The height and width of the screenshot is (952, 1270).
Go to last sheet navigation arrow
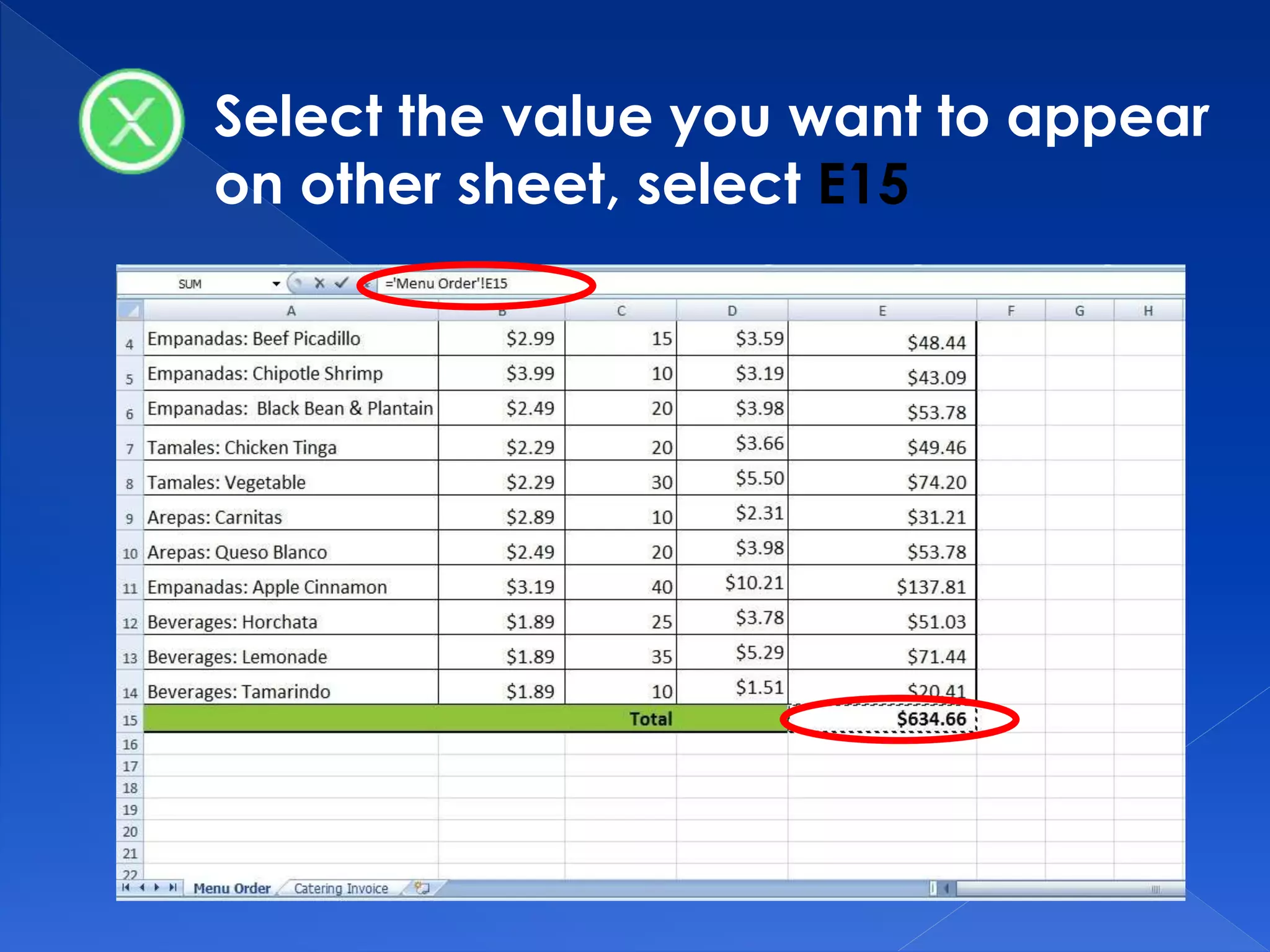173,888
